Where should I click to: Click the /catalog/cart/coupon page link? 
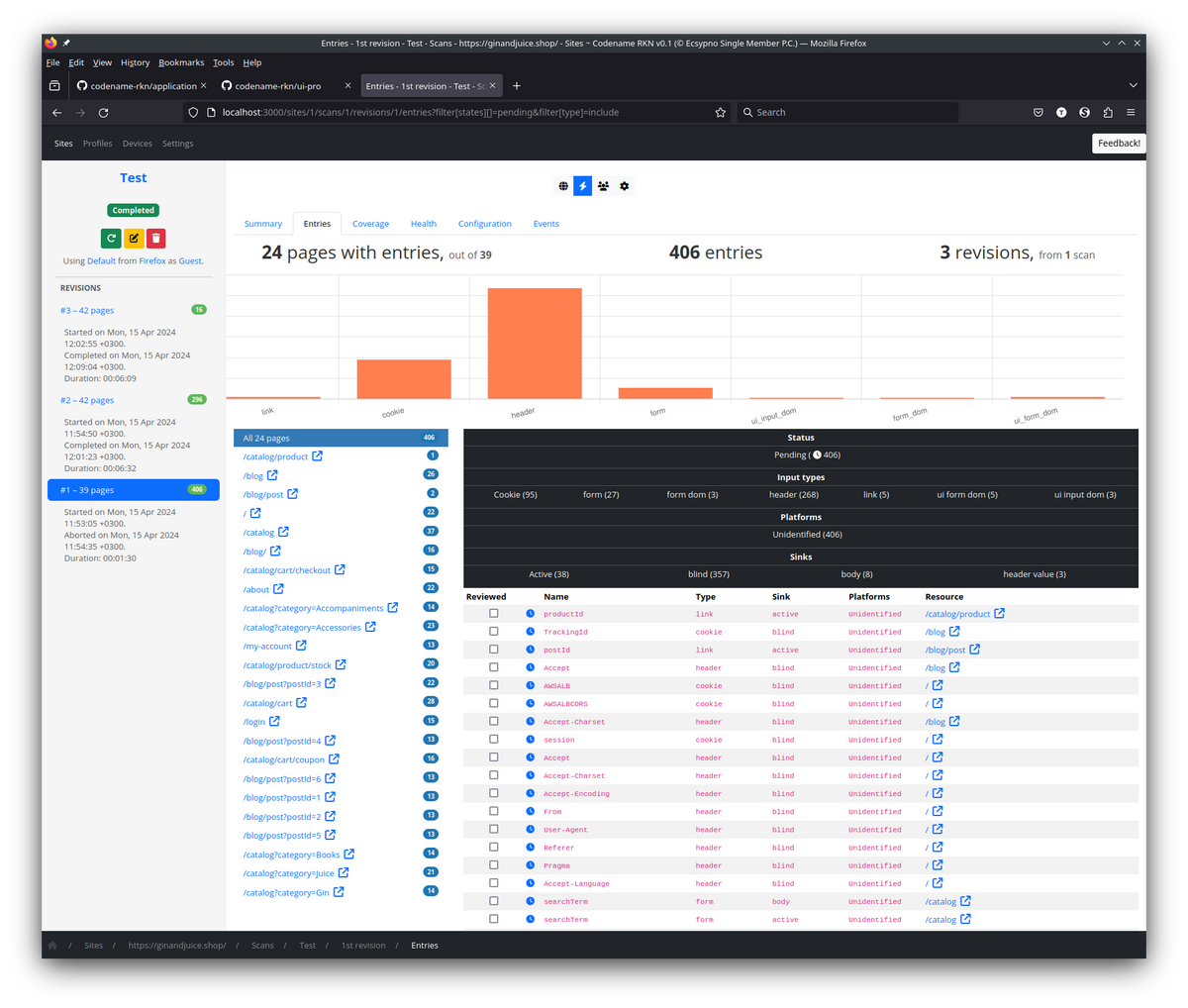tap(284, 759)
